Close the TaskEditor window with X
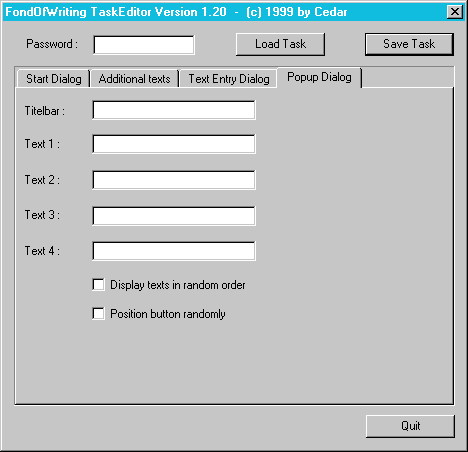The image size is (468, 452). click(455, 12)
